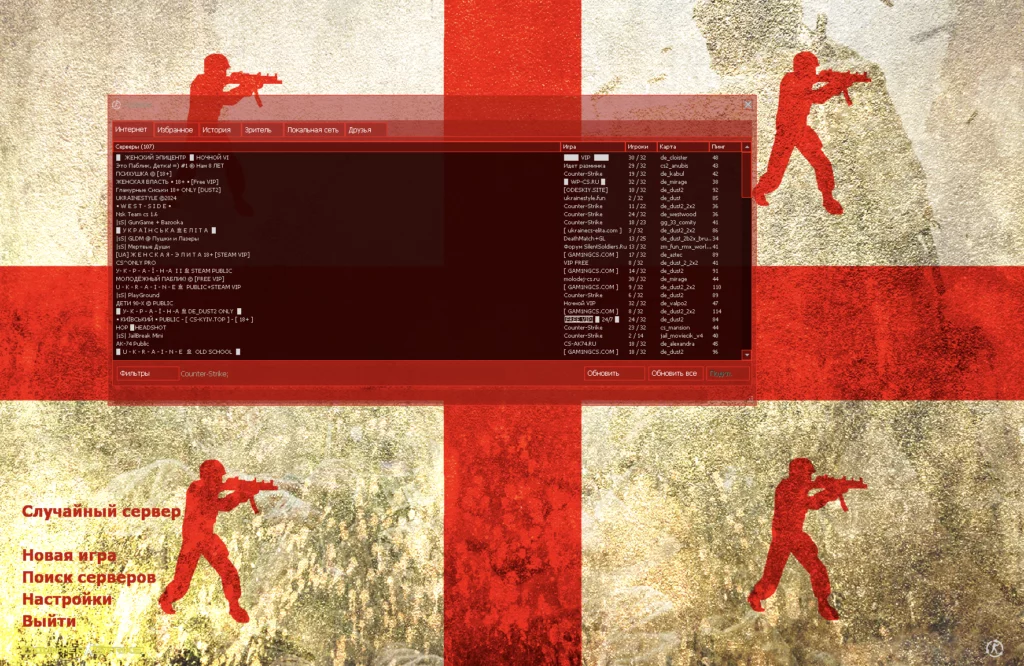Close the server browser window

pos(747,104)
